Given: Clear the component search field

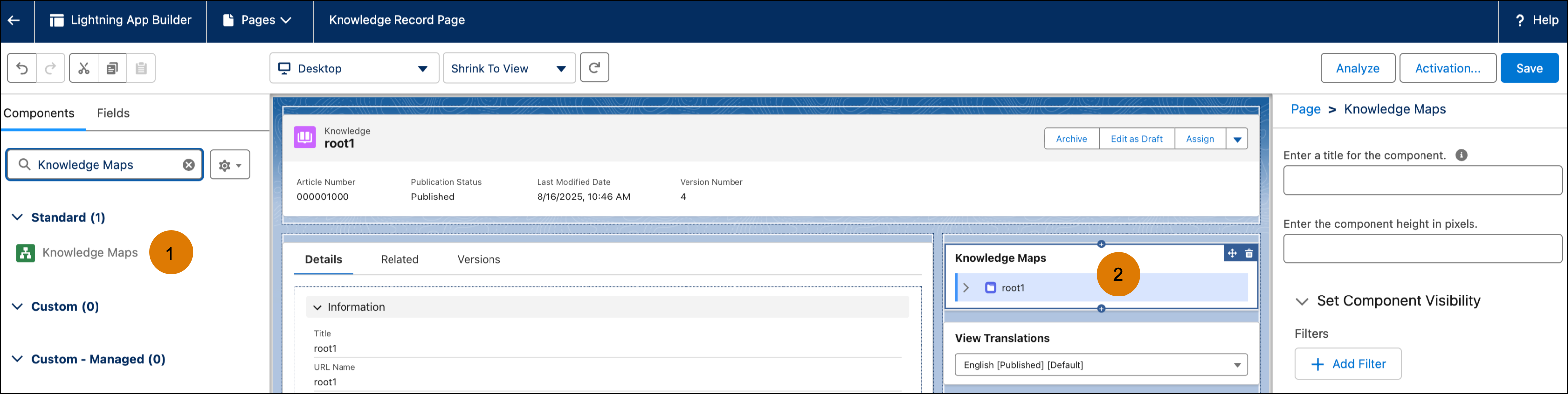Looking at the screenshot, I should (x=189, y=165).
